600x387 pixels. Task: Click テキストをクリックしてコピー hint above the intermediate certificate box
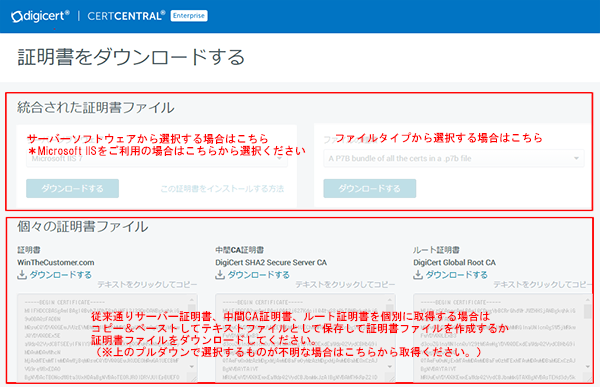coord(345,284)
